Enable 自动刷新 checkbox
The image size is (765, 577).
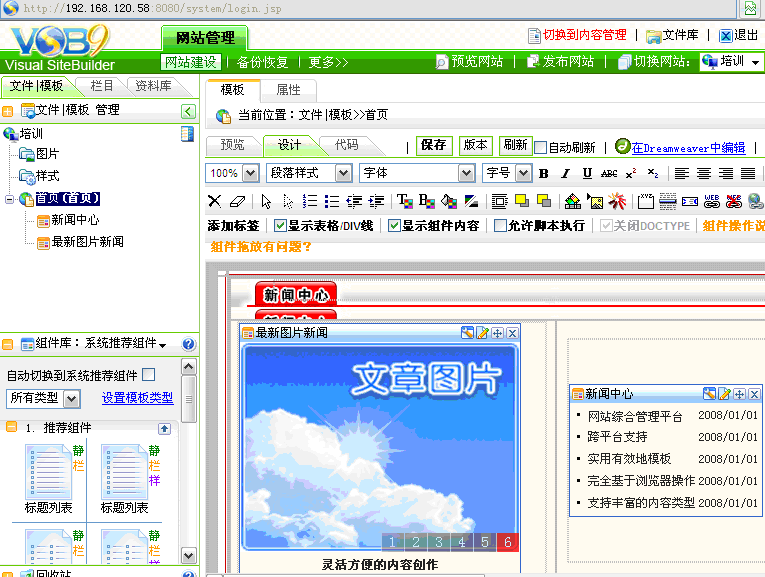click(540, 147)
